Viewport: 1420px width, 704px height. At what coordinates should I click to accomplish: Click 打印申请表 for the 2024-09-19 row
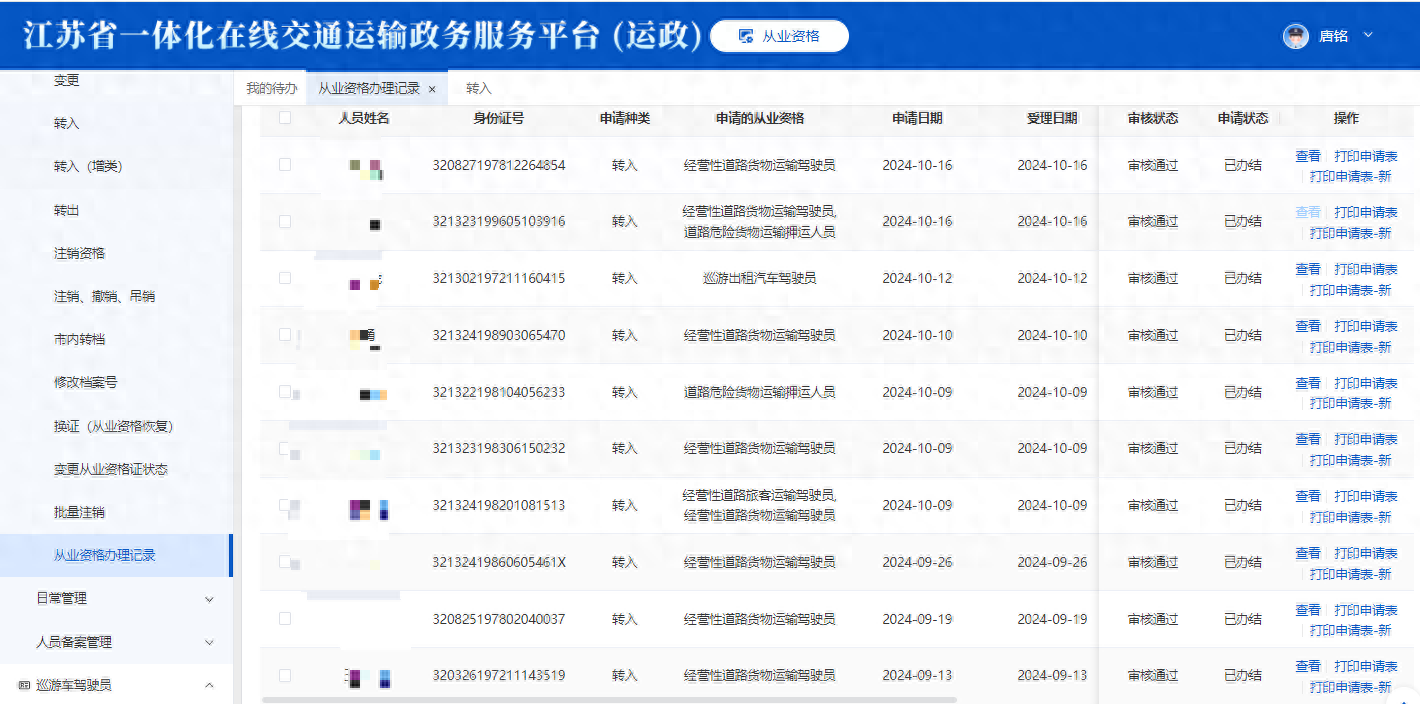1365,610
